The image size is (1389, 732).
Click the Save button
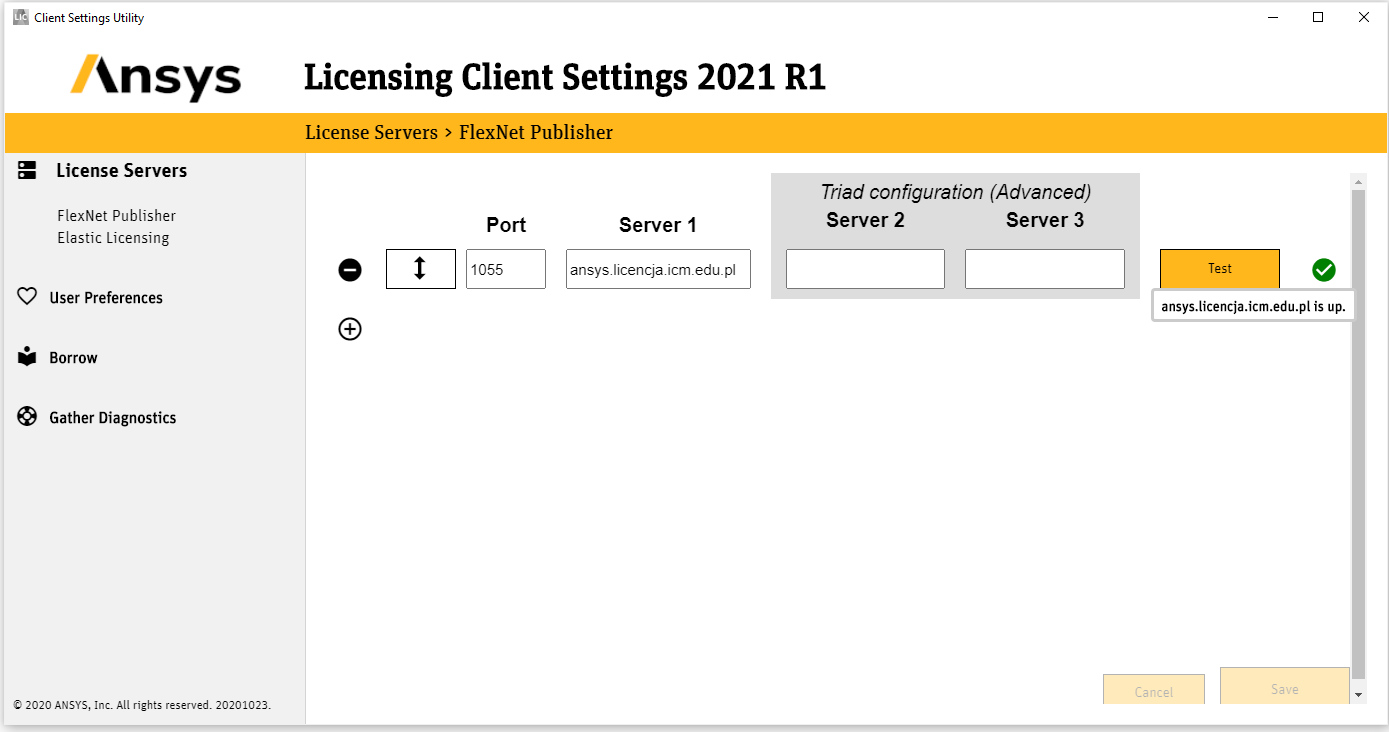1285,688
